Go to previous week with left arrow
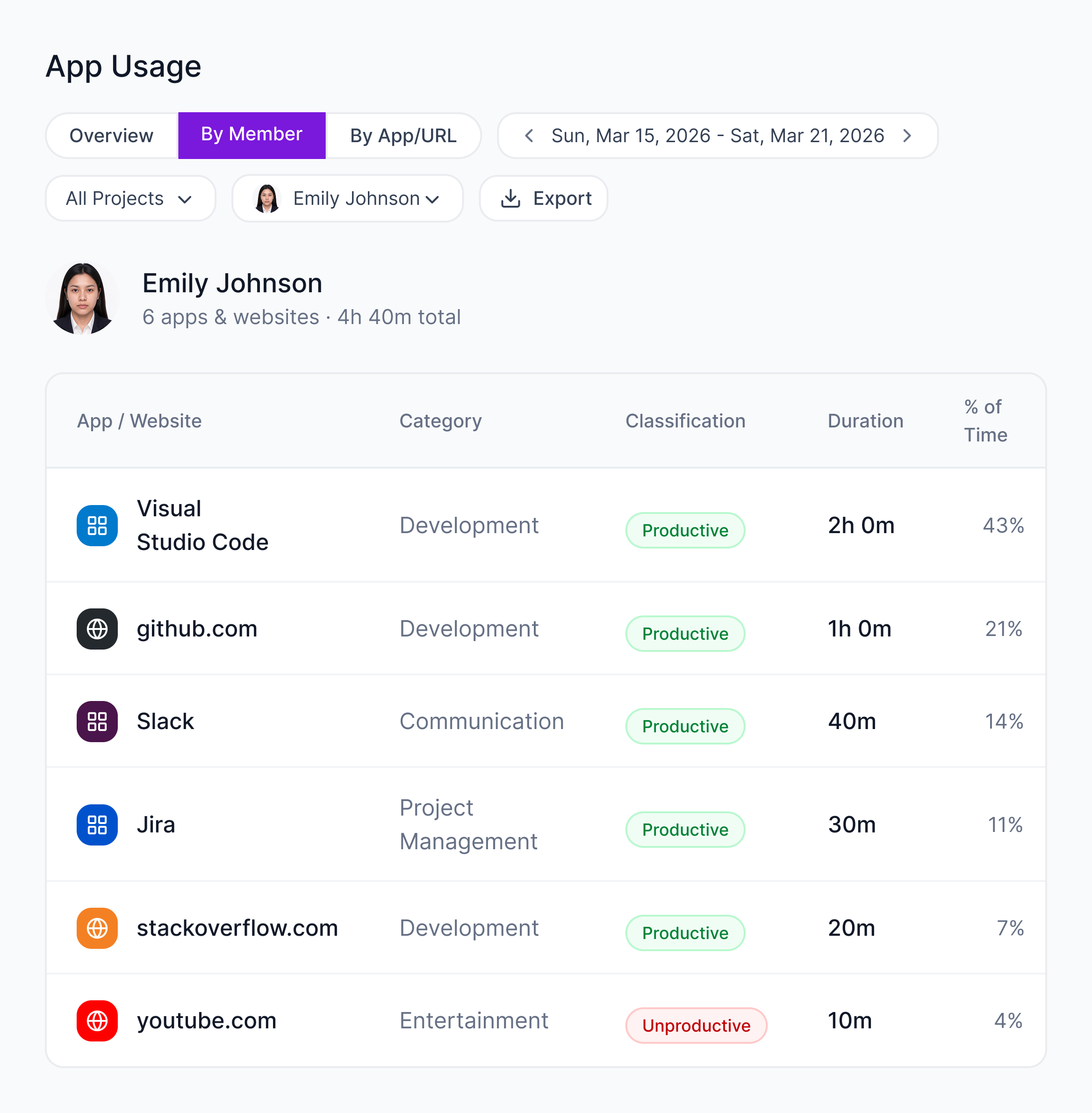The width and height of the screenshot is (1092, 1113). click(x=529, y=136)
